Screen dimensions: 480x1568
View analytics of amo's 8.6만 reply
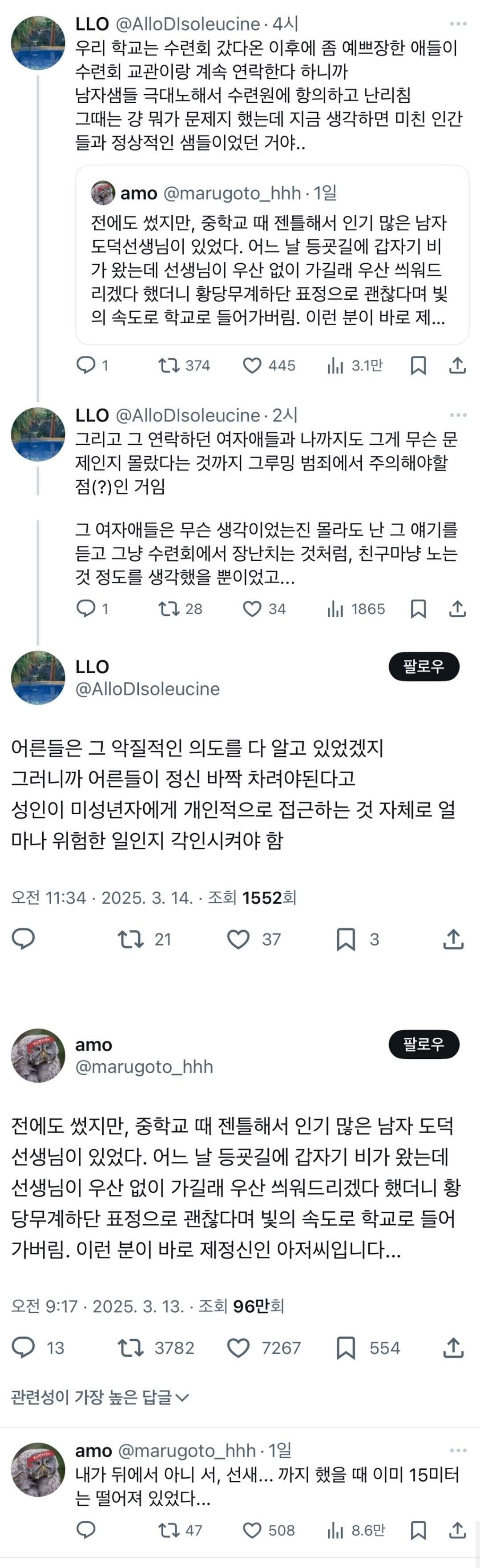coord(335,1530)
